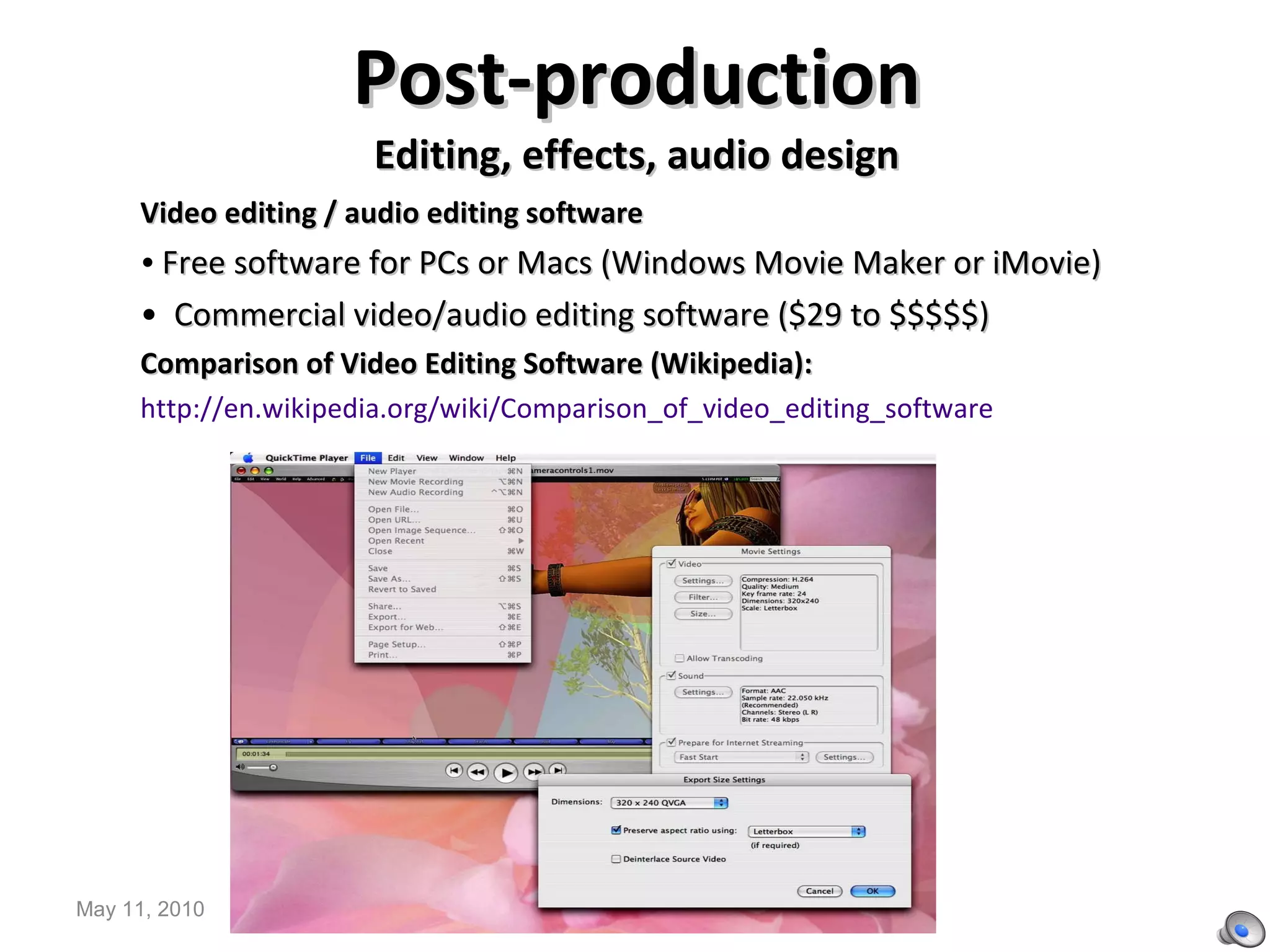The image size is (1270, 952).
Task: Select Open URL... in File menu
Action: point(443,520)
